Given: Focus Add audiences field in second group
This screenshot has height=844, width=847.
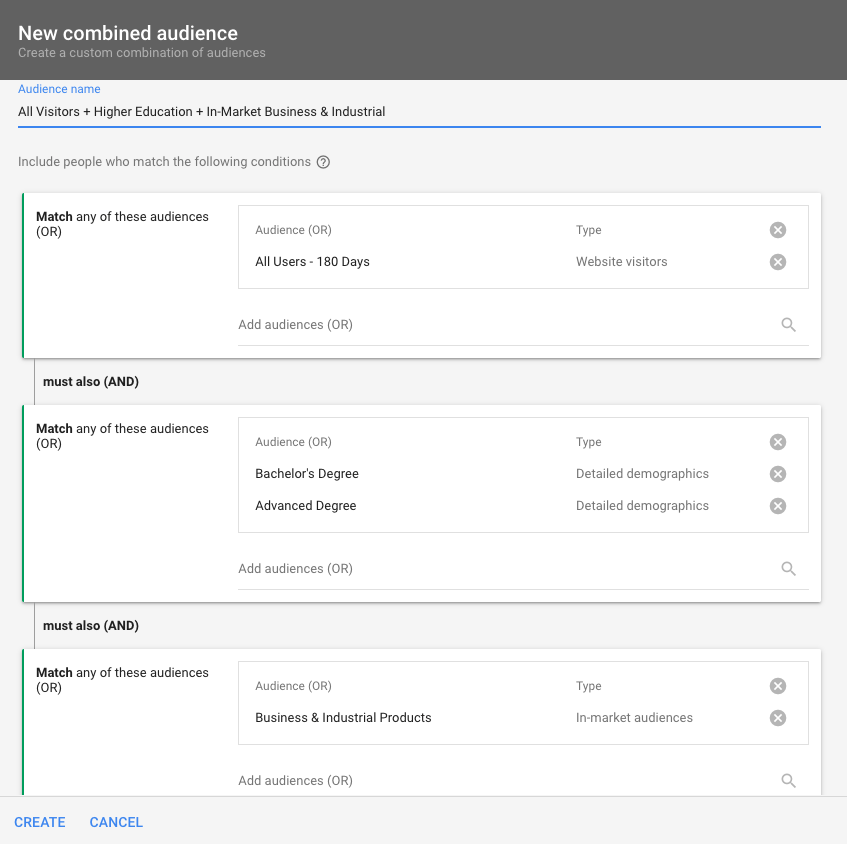Looking at the screenshot, I should [x=500, y=569].
